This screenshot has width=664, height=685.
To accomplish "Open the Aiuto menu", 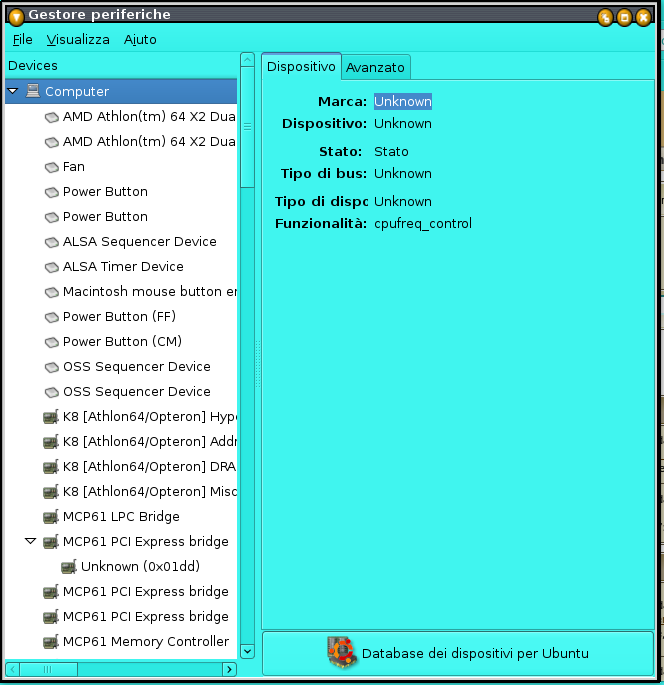I will click(x=140, y=39).
